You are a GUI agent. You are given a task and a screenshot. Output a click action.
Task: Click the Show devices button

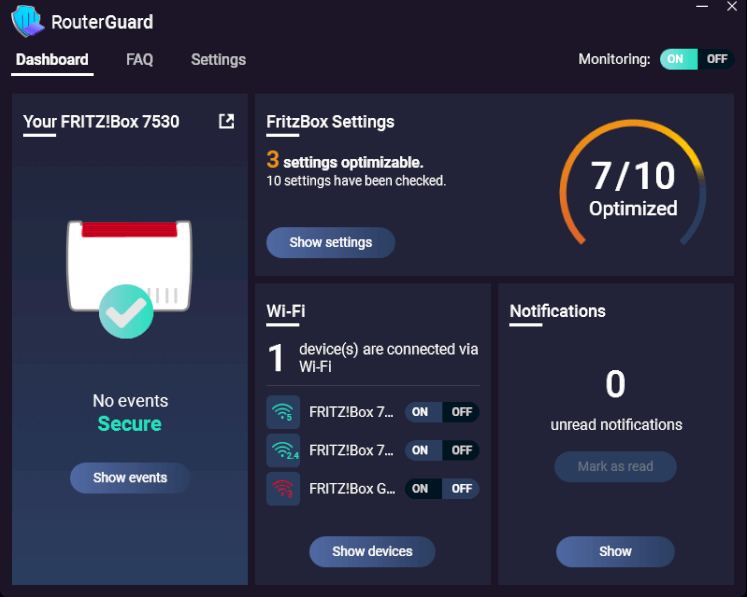click(372, 551)
